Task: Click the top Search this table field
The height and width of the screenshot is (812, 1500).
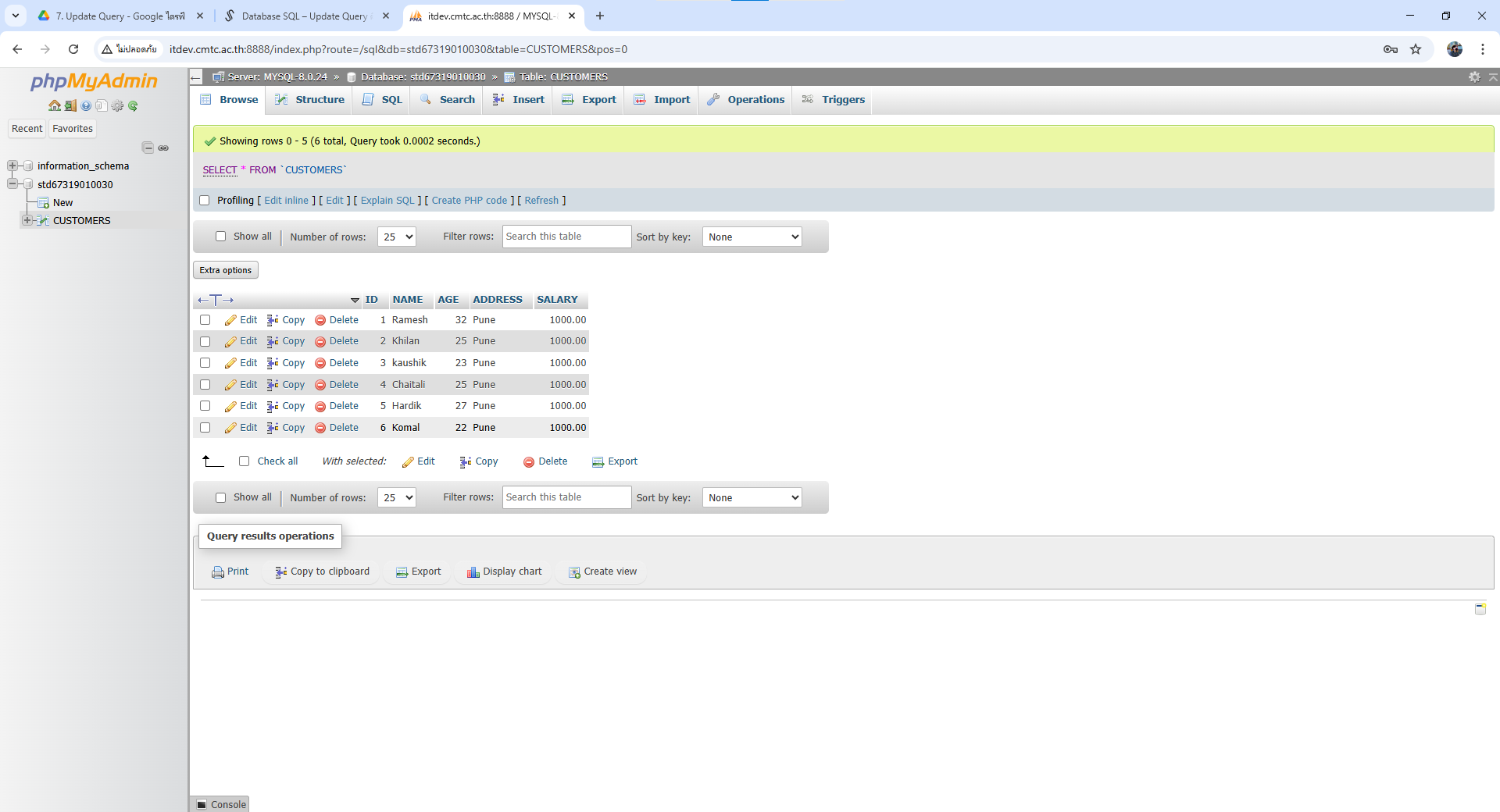Action: click(566, 237)
